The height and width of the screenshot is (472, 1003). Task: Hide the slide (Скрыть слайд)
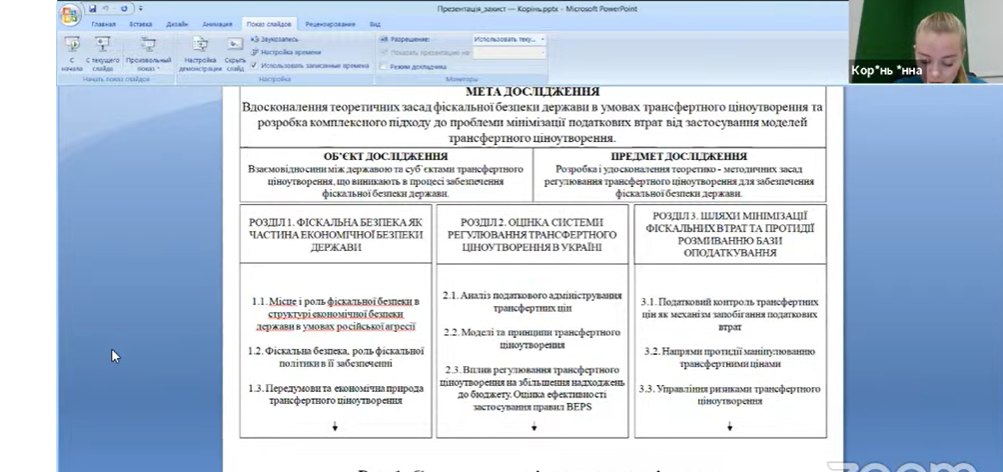235,53
